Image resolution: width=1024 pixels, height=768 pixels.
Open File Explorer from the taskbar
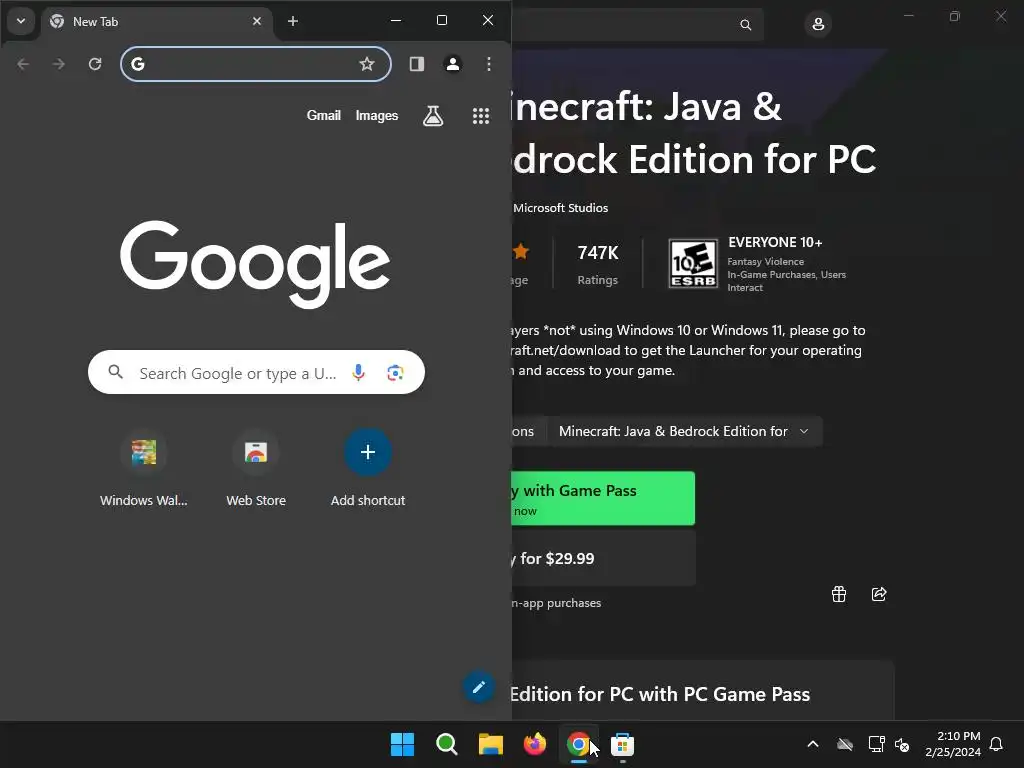(x=490, y=744)
